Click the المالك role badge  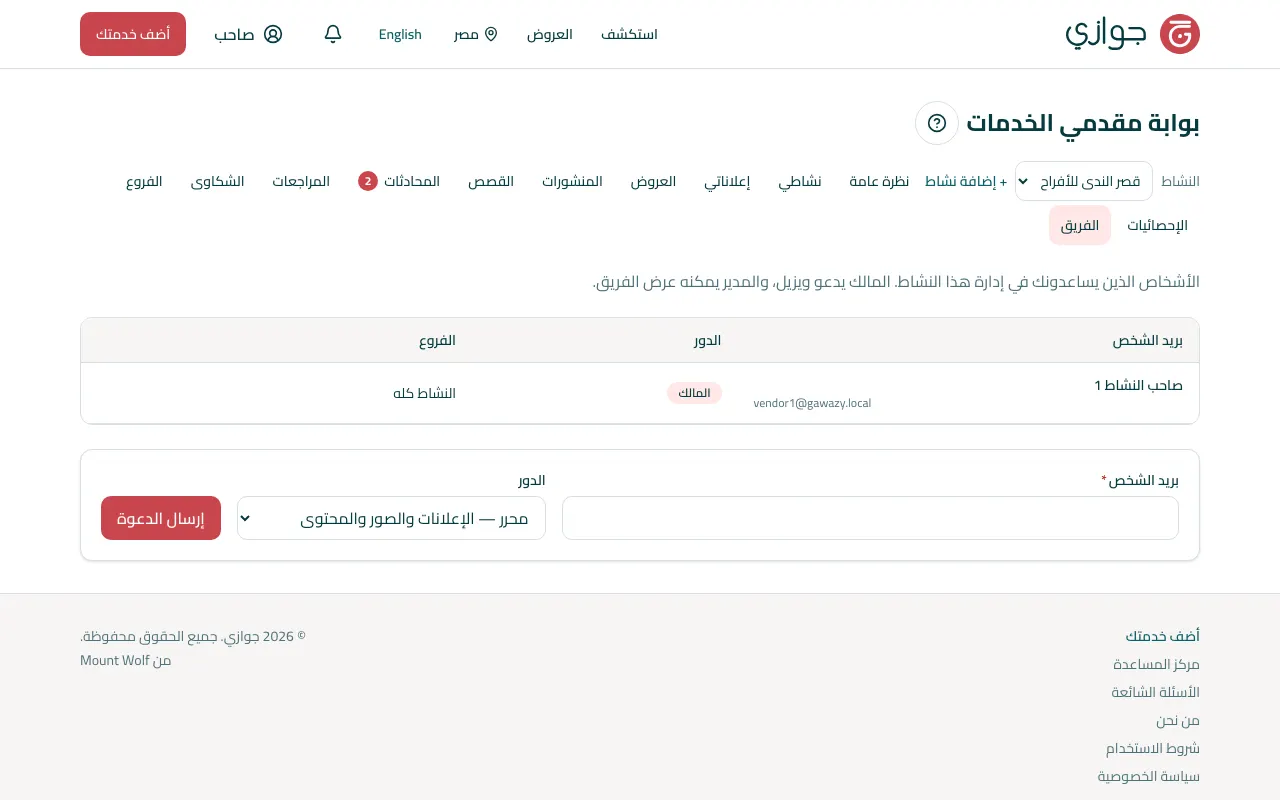[694, 393]
